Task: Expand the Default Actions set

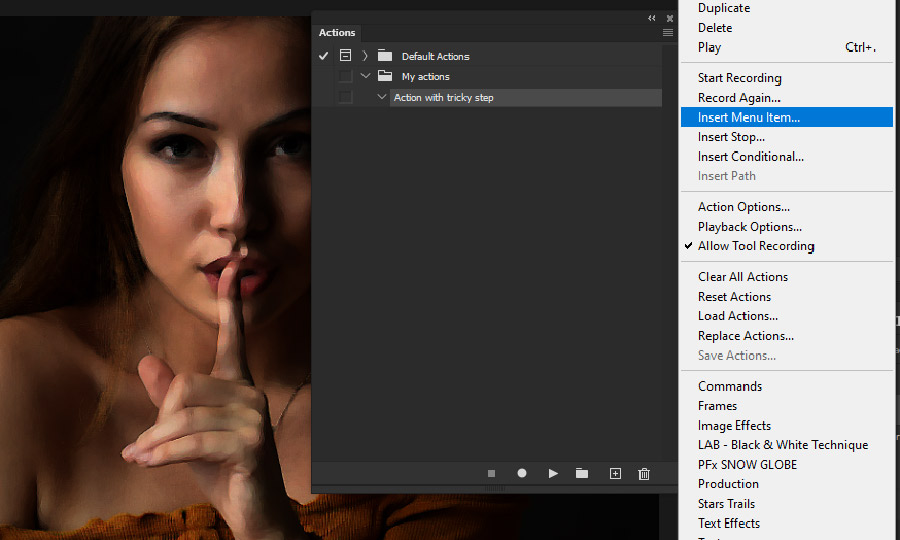Action: (365, 56)
